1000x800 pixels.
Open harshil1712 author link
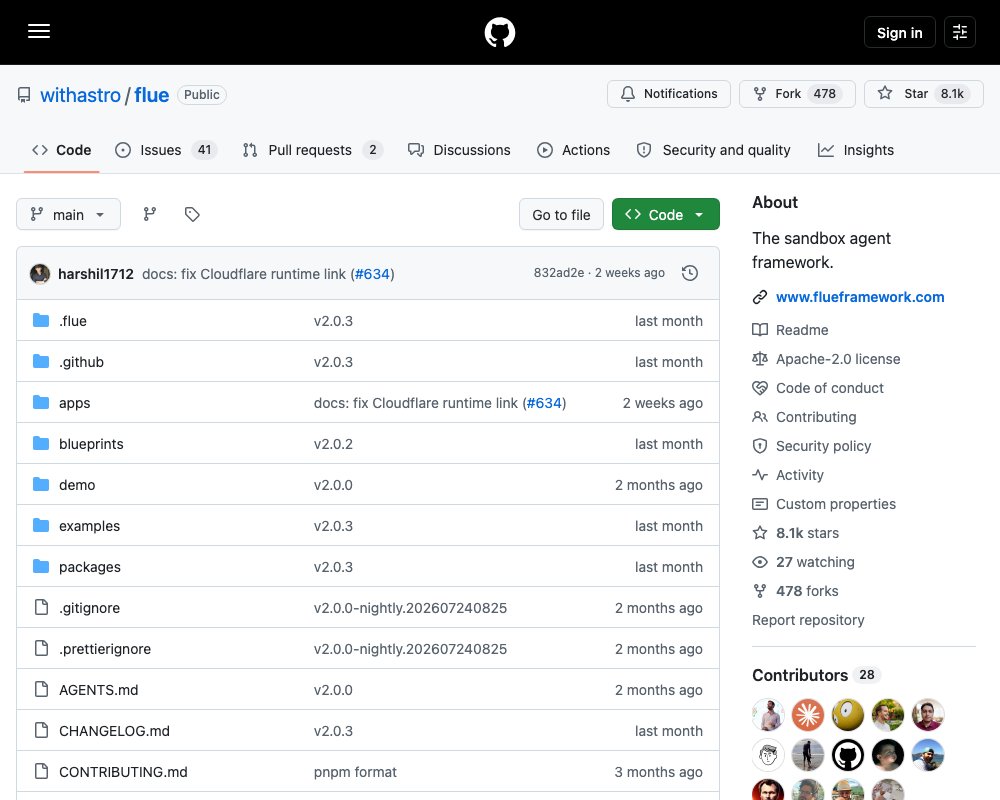click(x=96, y=274)
